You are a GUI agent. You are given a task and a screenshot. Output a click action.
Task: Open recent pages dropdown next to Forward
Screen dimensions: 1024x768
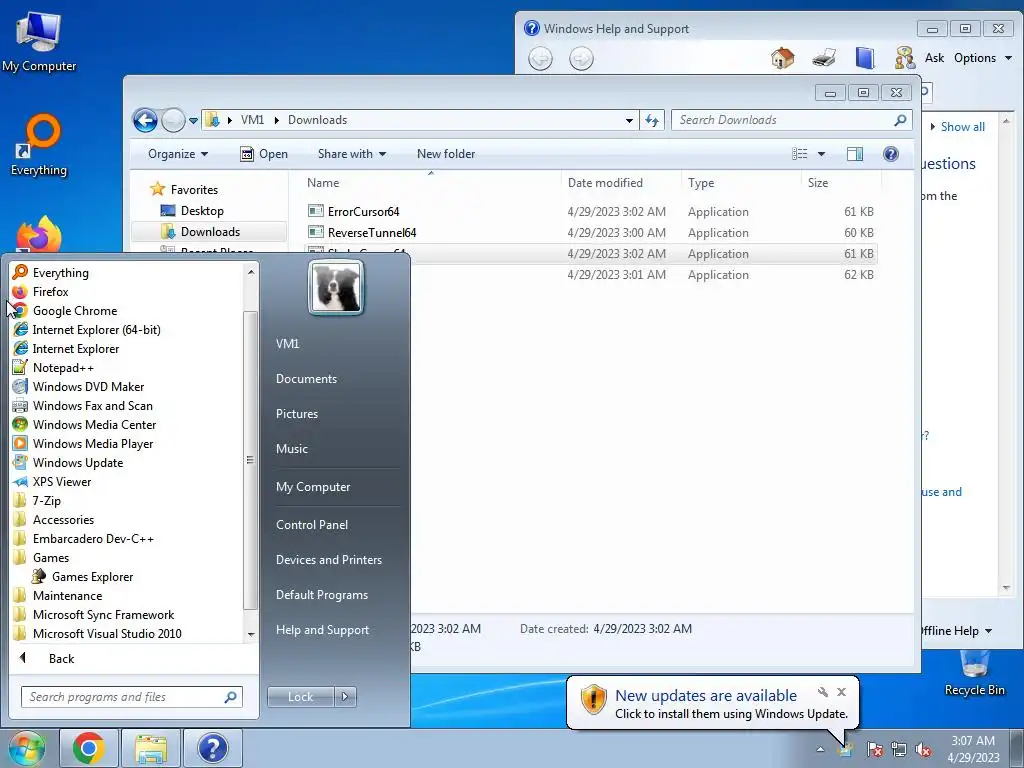click(193, 121)
